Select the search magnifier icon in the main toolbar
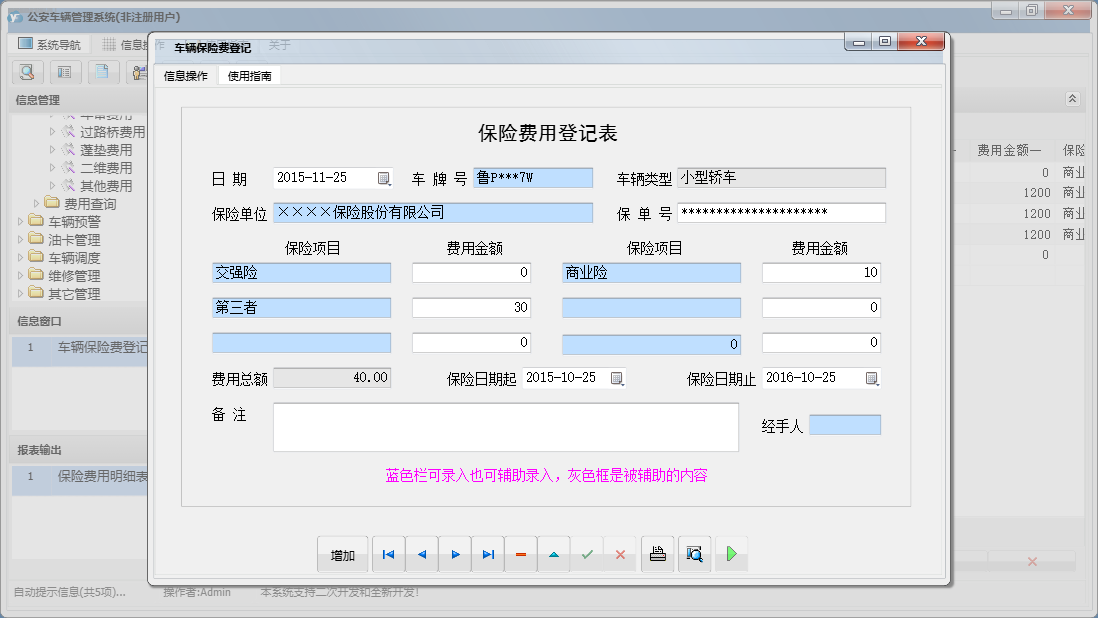The image size is (1098, 618). coord(26,71)
